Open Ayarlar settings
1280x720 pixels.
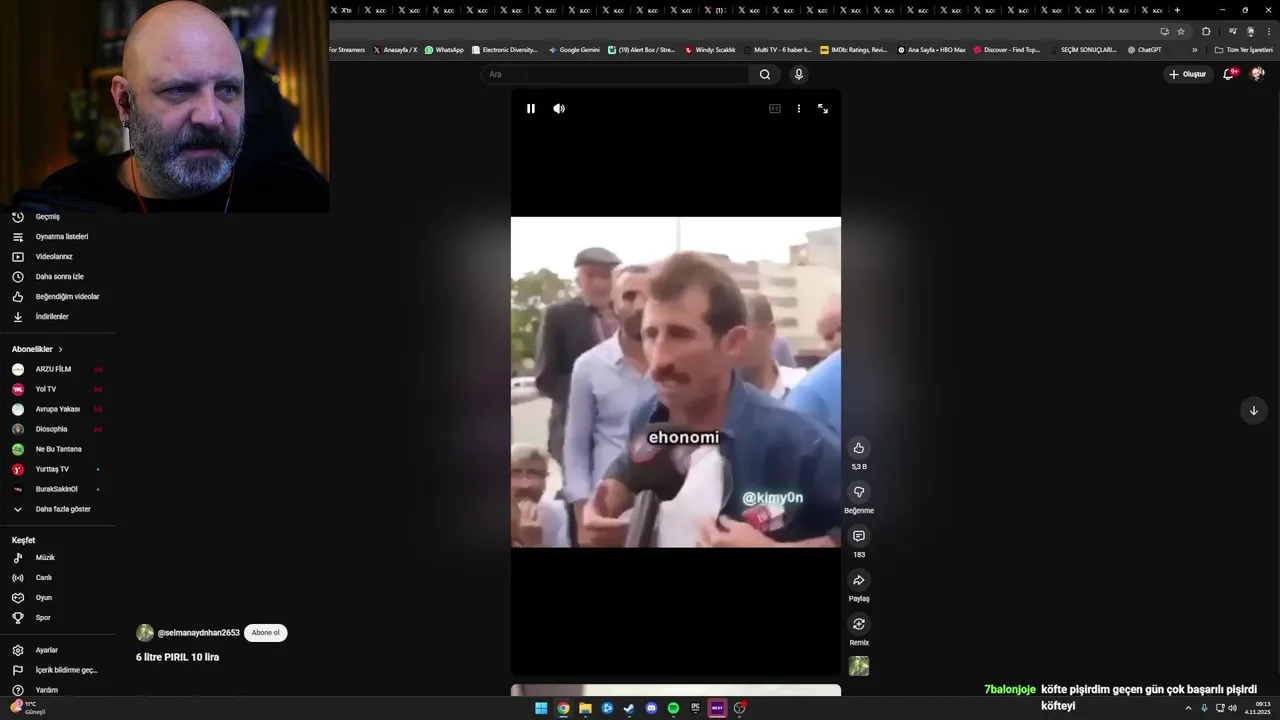[x=47, y=650]
